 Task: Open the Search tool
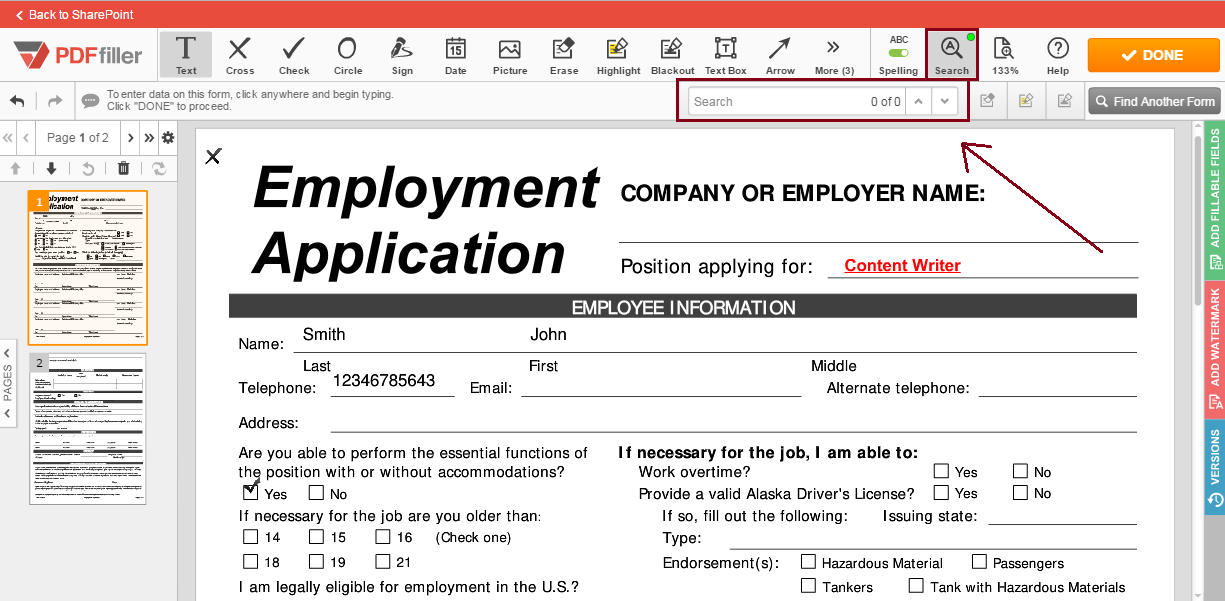pos(951,55)
